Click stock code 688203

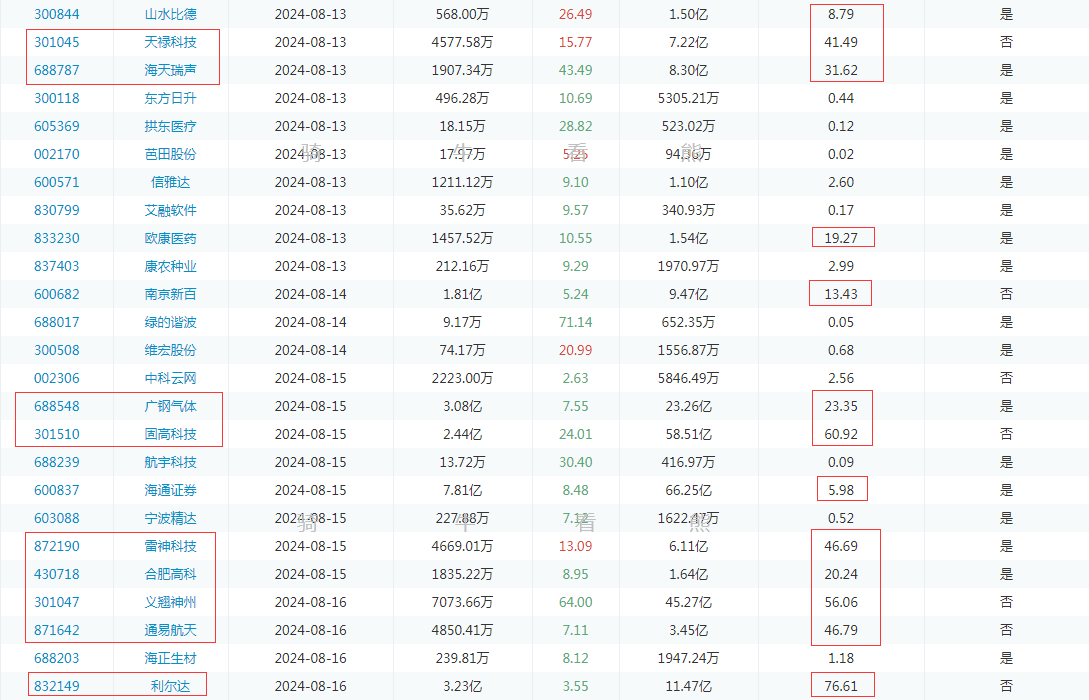click(x=57, y=658)
